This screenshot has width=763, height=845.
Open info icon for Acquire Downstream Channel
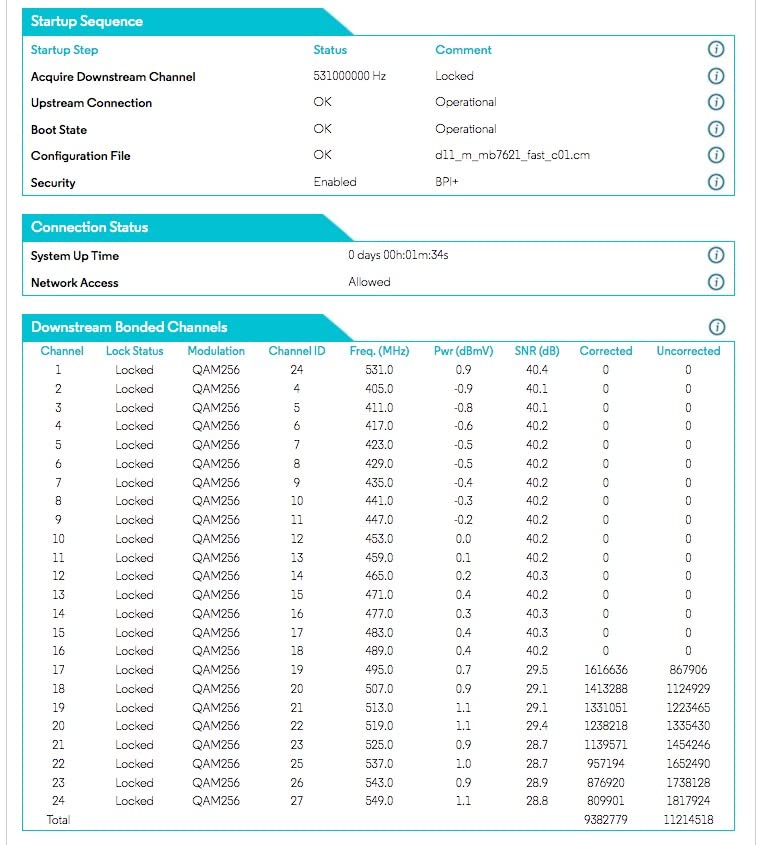pyautogui.click(x=716, y=75)
